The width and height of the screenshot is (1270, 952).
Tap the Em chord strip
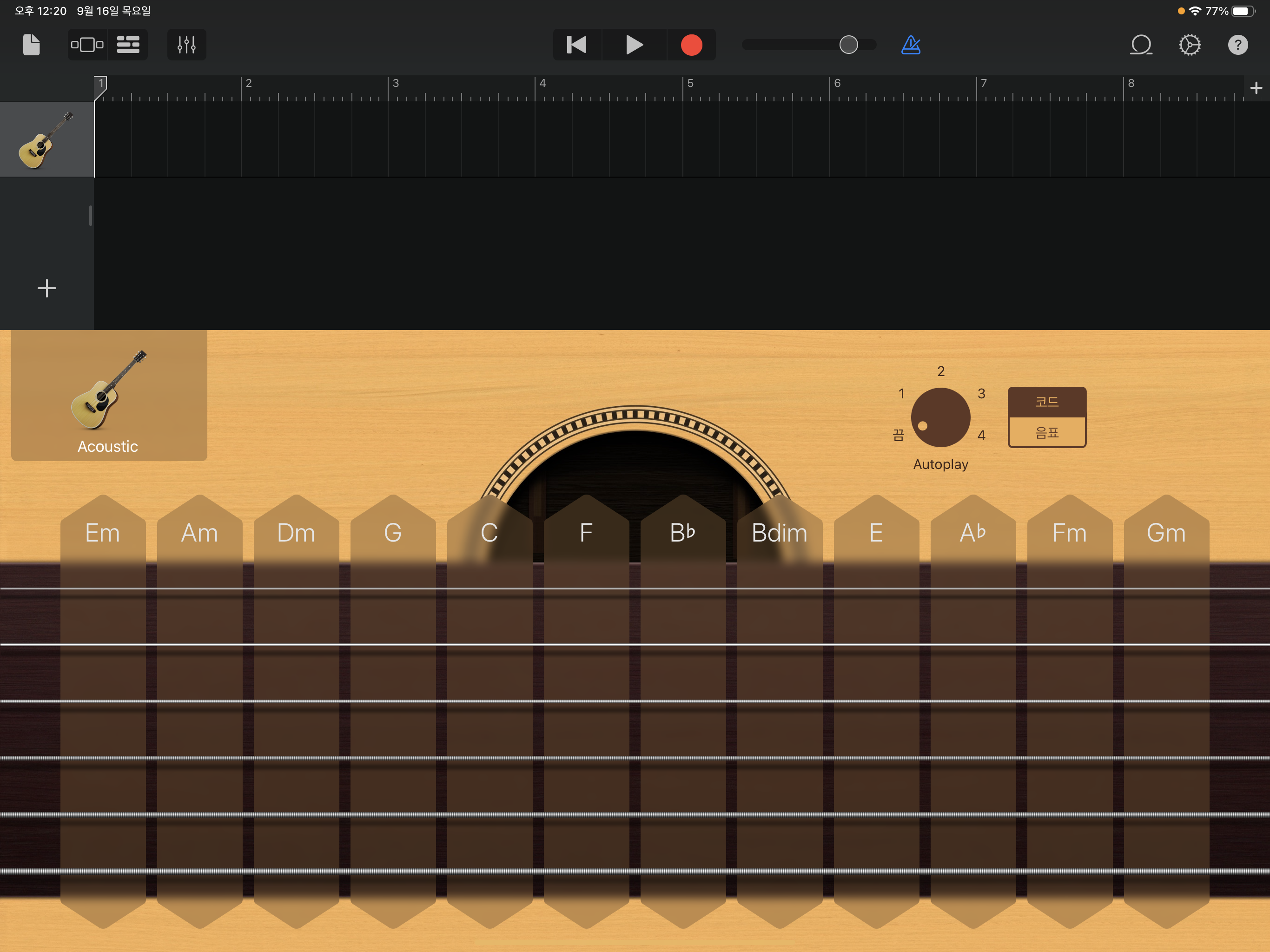[x=103, y=532]
